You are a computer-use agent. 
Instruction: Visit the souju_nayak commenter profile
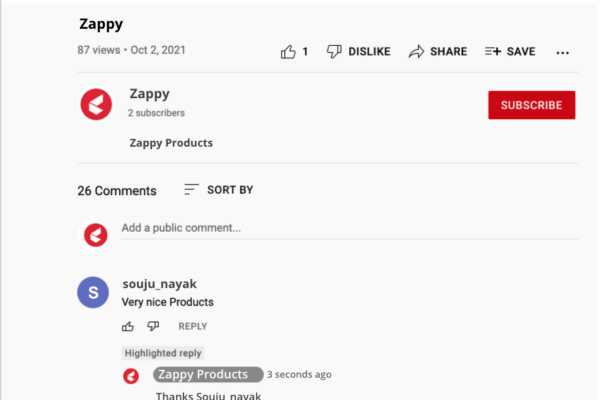159,284
